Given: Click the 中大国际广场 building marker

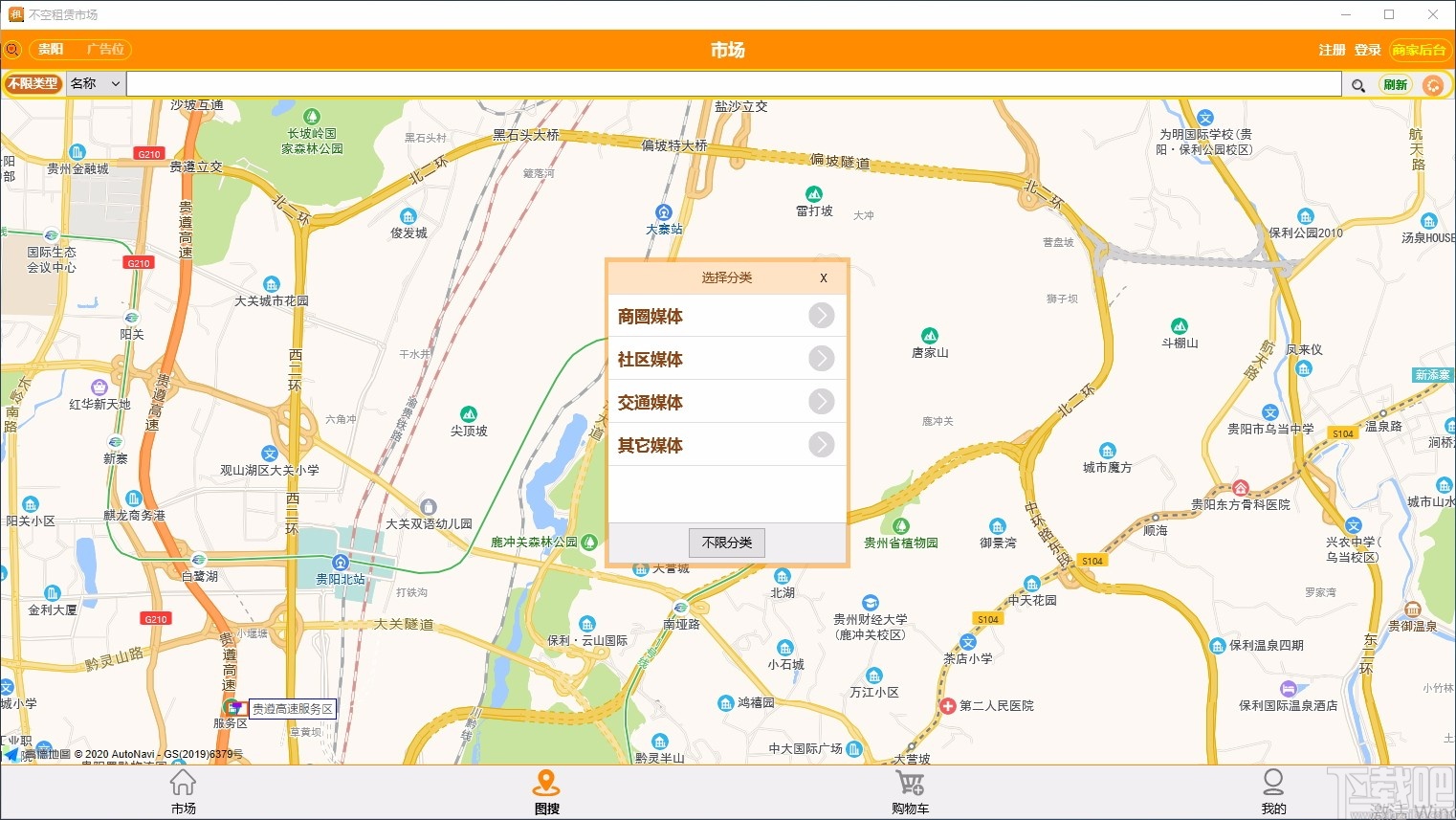Looking at the screenshot, I should (854, 748).
